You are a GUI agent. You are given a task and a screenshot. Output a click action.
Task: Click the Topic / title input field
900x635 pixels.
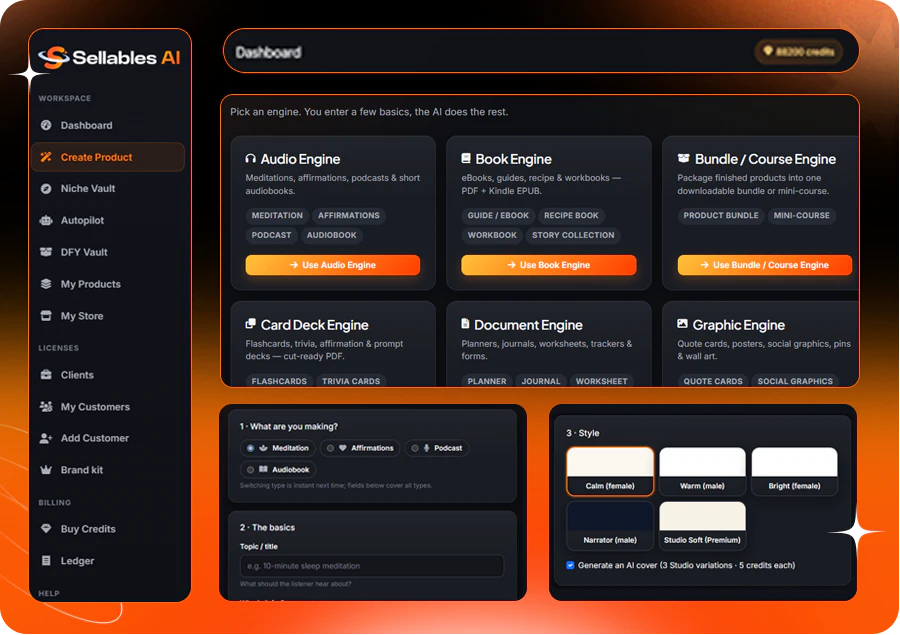372,566
